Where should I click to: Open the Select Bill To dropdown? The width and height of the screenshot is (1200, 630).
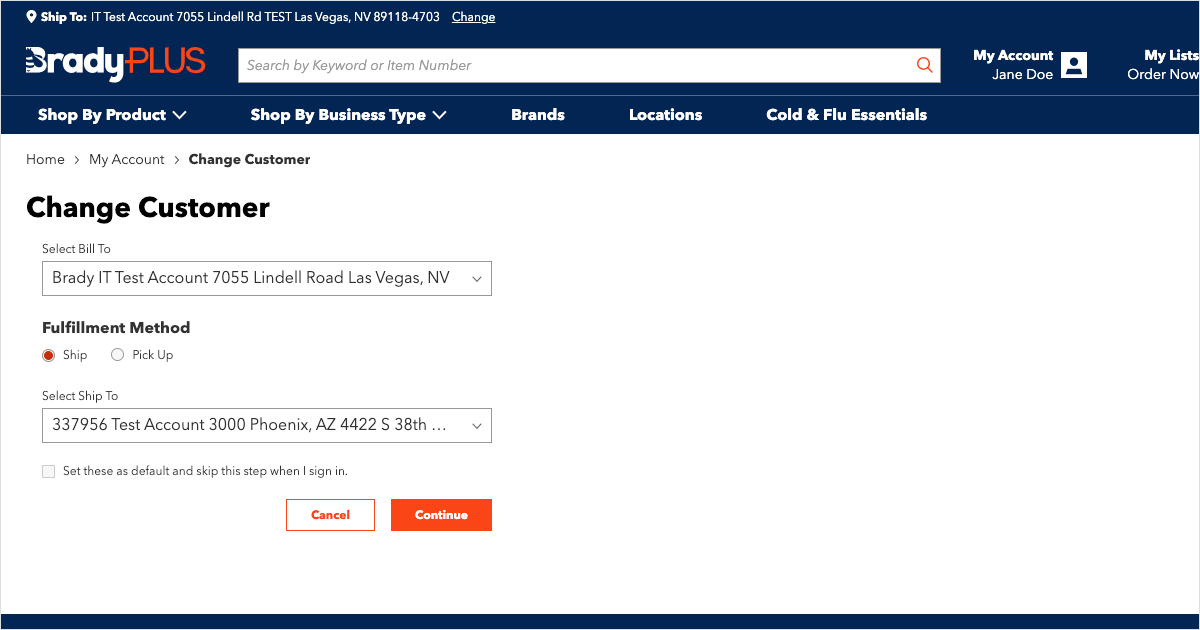pyautogui.click(x=267, y=278)
